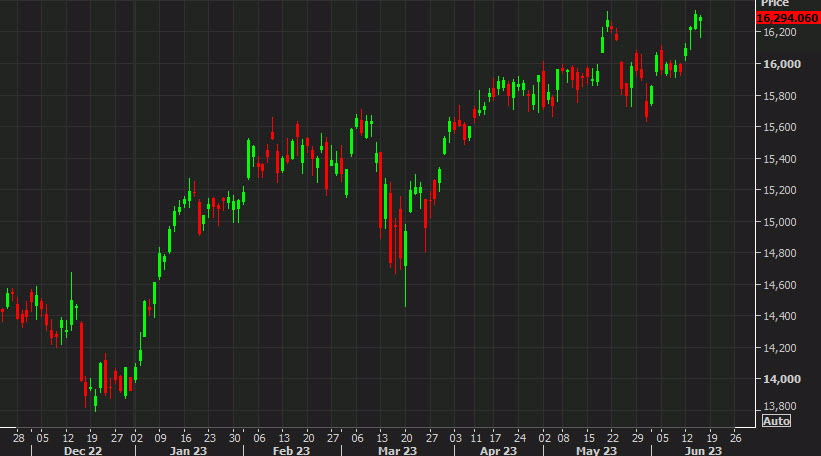Select the 15,000 price axis label
Image resolution: width=821 pixels, height=456 pixels.
pyautogui.click(x=780, y=222)
